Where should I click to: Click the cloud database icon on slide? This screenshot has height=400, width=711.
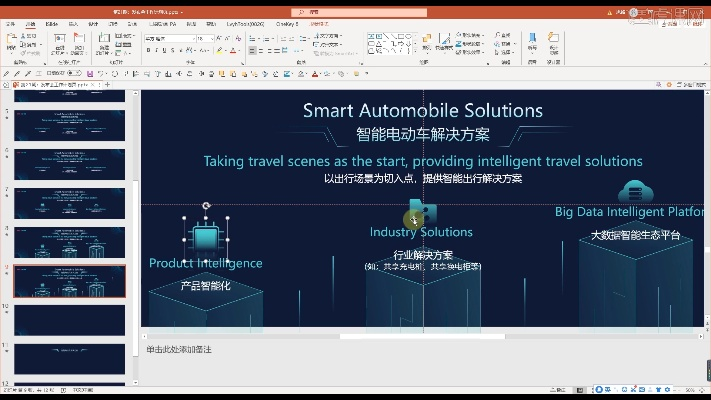tap(630, 192)
